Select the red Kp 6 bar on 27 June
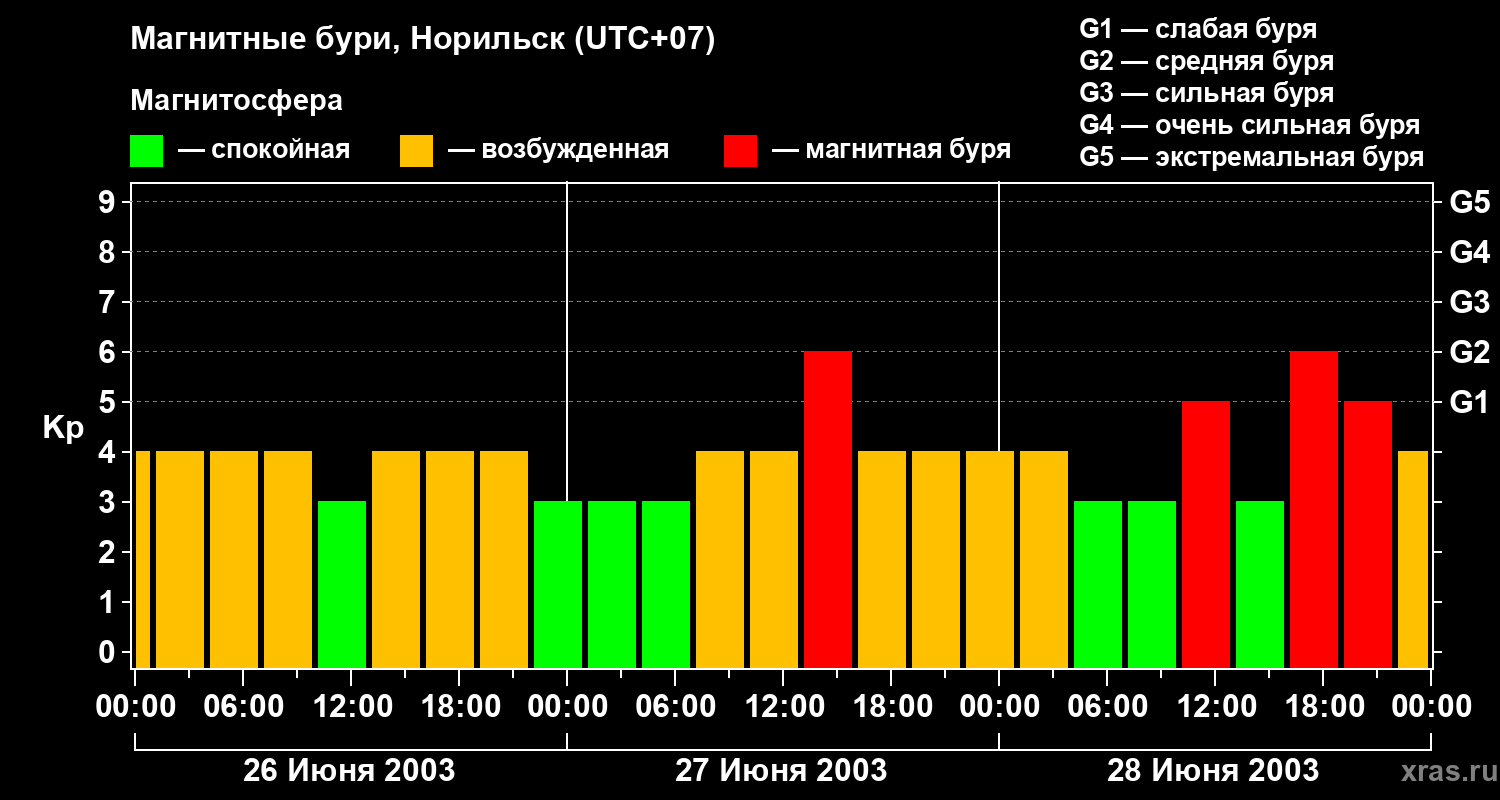Screen dimensions: 1500x800 [828, 510]
